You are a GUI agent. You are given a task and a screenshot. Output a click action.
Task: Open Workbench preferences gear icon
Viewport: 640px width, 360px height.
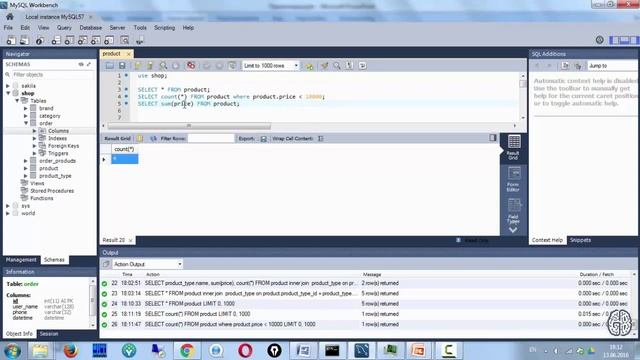pyautogui.click(x=600, y=40)
